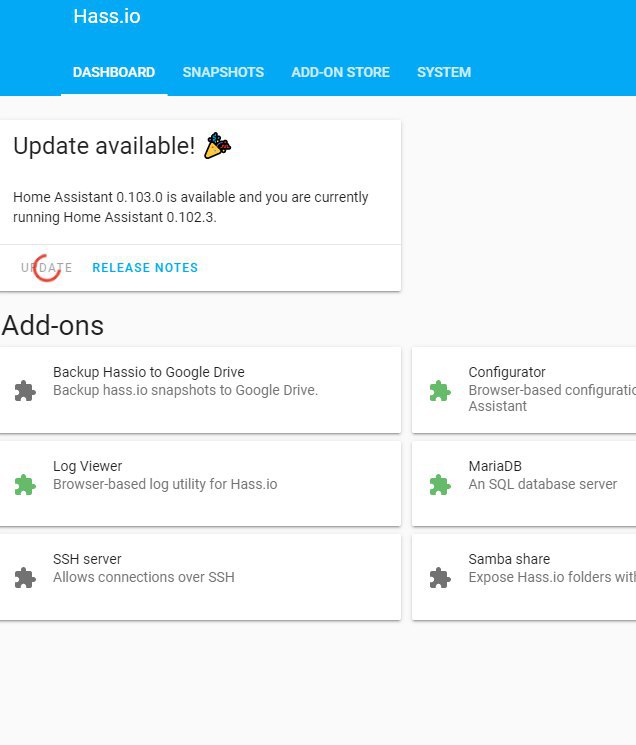Select the Configurator add-on title
The width and height of the screenshot is (636, 745).
pos(507,372)
